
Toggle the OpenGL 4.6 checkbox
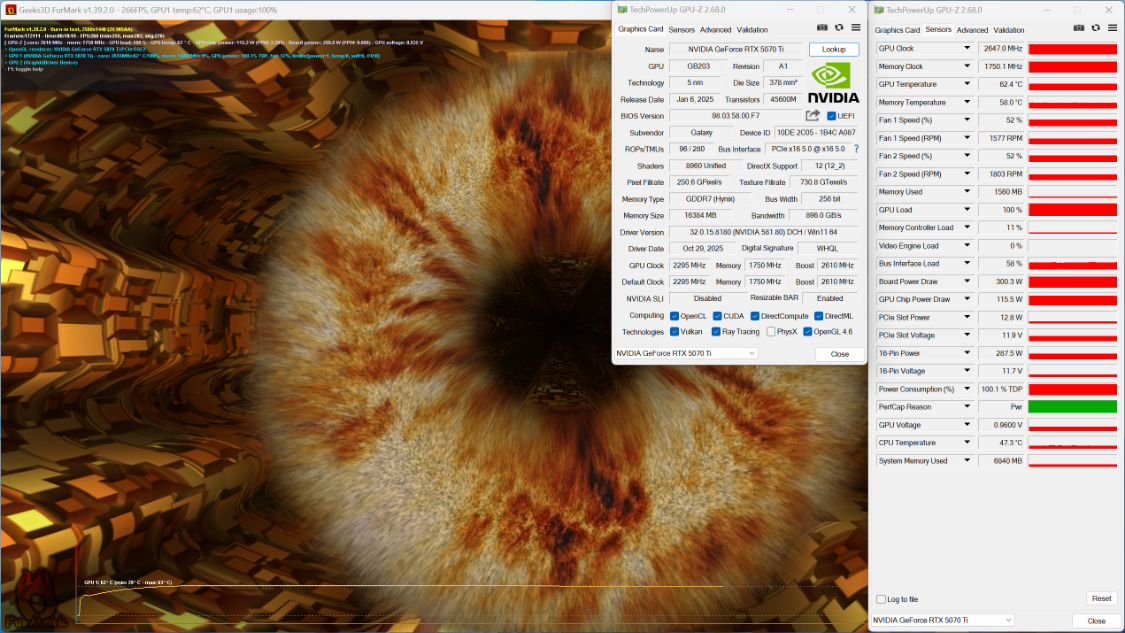pyautogui.click(x=807, y=332)
